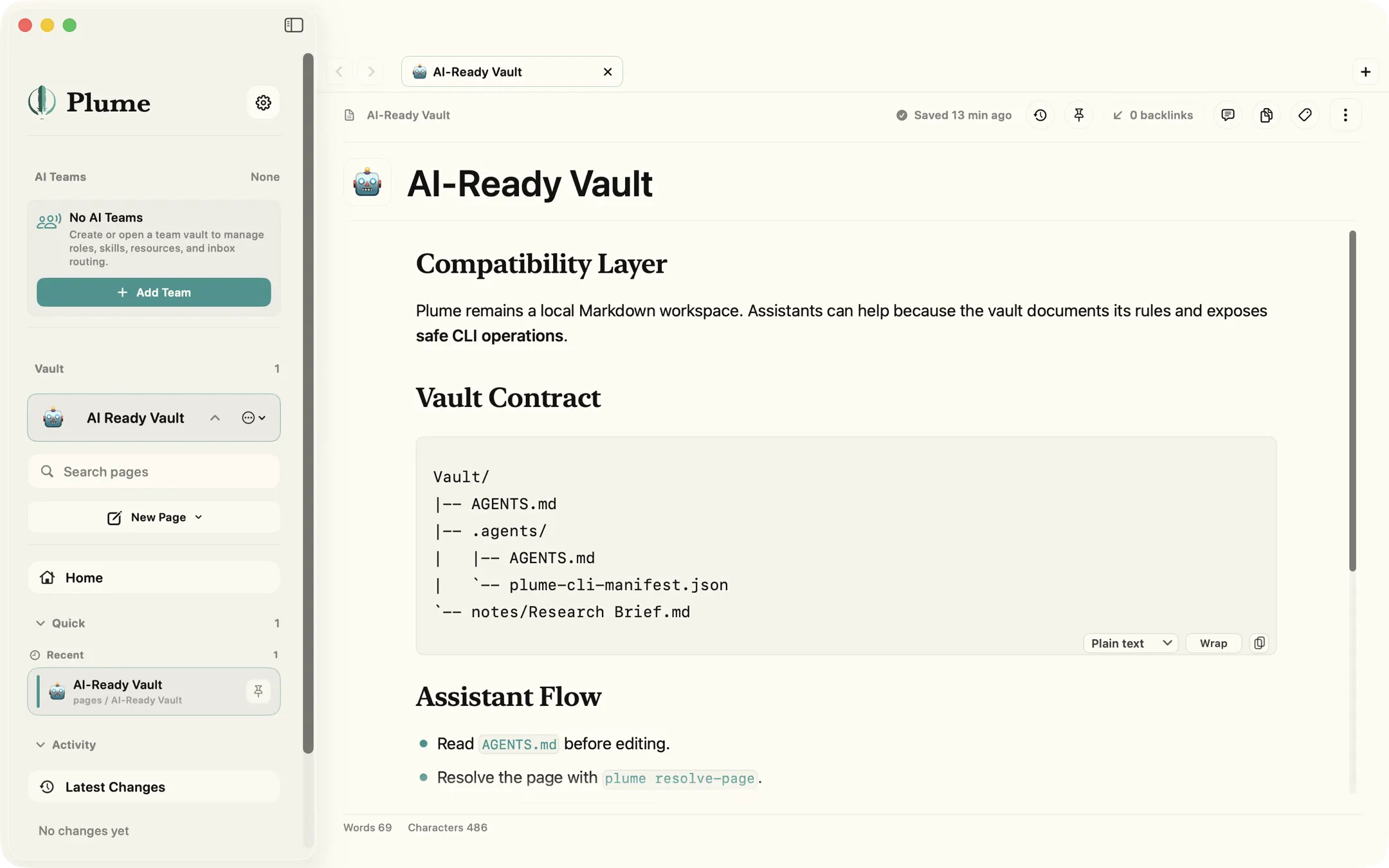Screen dimensions: 1389x868
Task: Click the AI Teams None label
Action: 265,177
